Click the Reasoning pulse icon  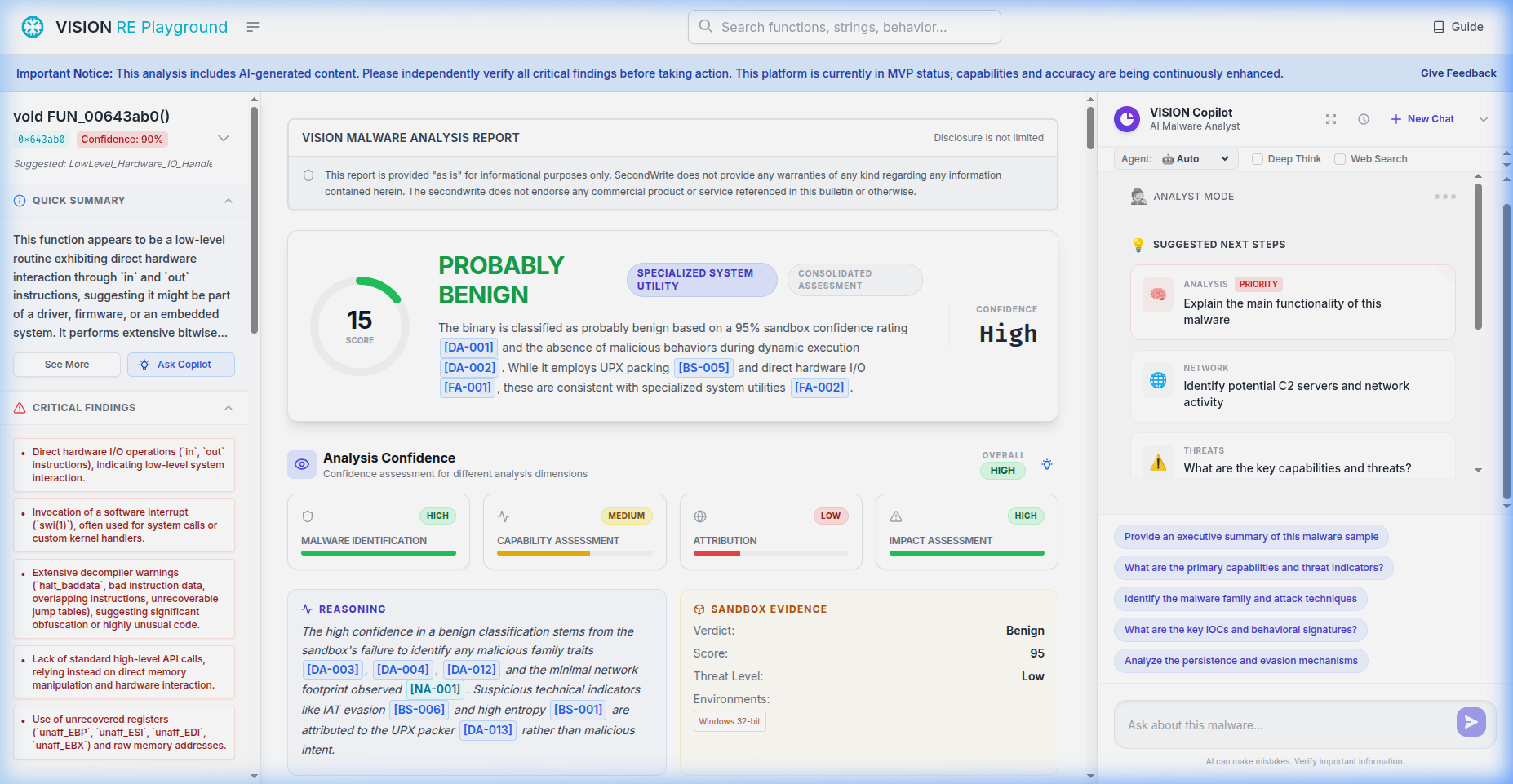[307, 609]
